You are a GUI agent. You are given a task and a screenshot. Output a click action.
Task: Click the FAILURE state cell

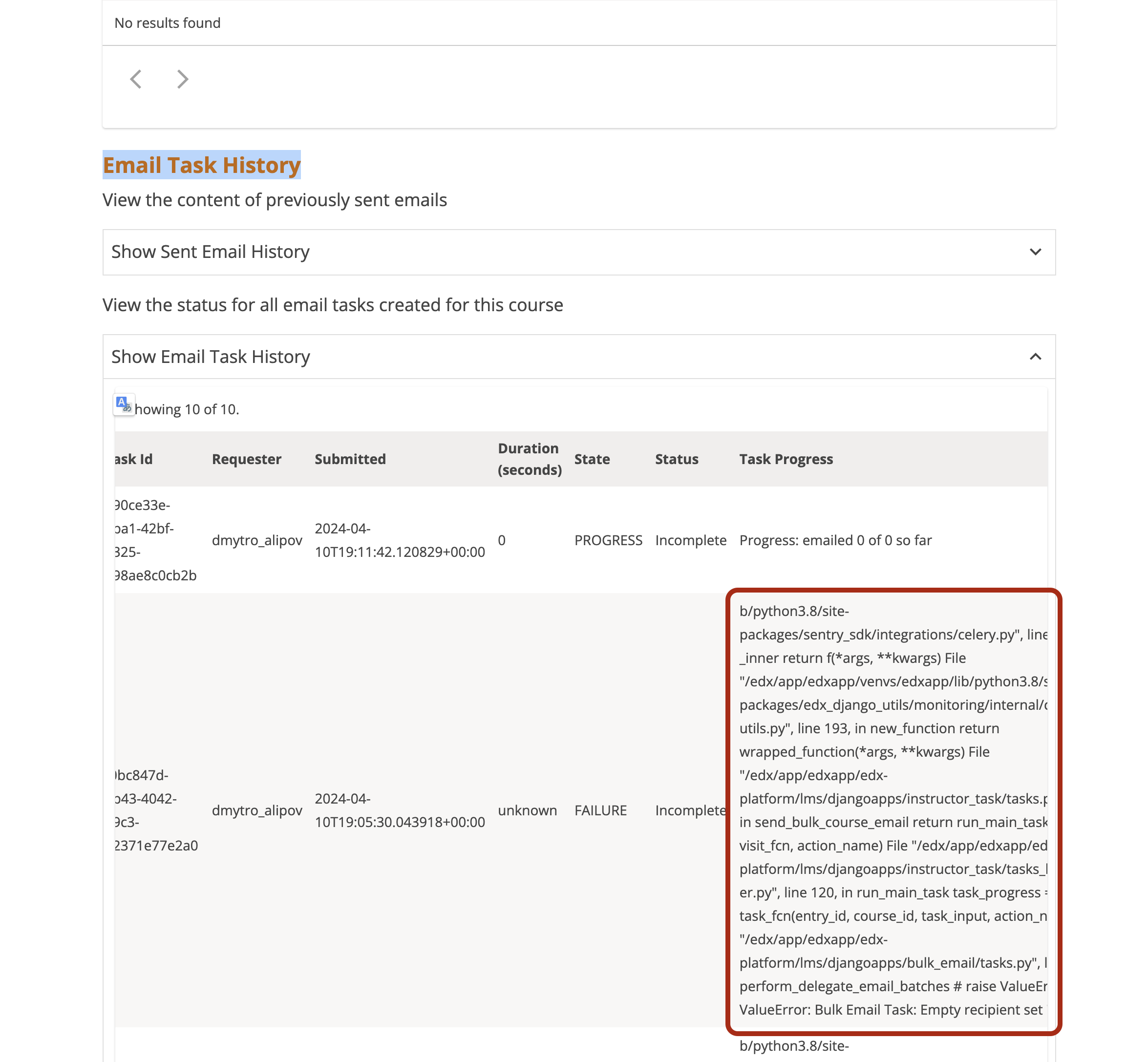pos(600,810)
